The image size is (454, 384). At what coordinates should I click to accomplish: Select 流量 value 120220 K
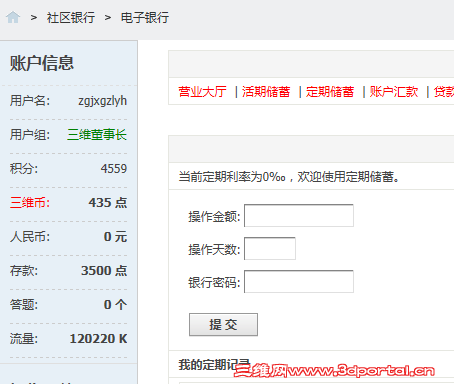coord(98,339)
